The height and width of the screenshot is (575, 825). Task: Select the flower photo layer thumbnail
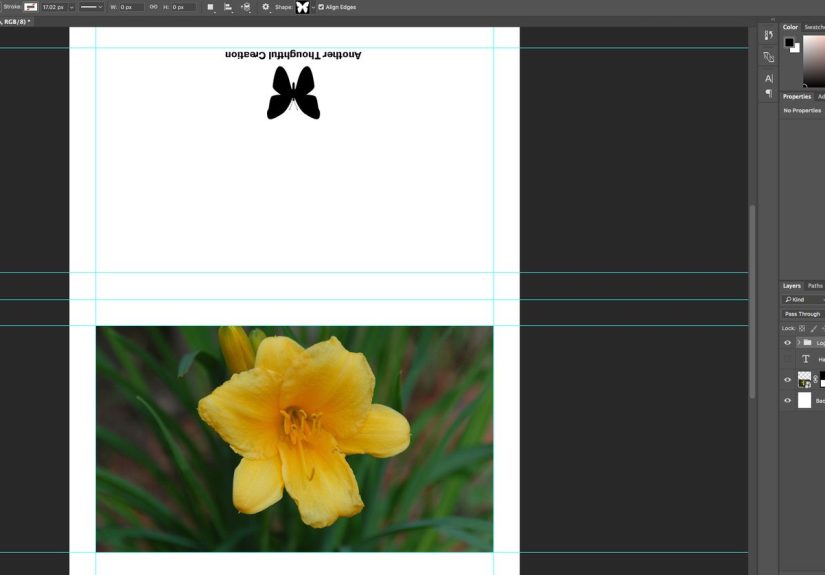coord(804,380)
